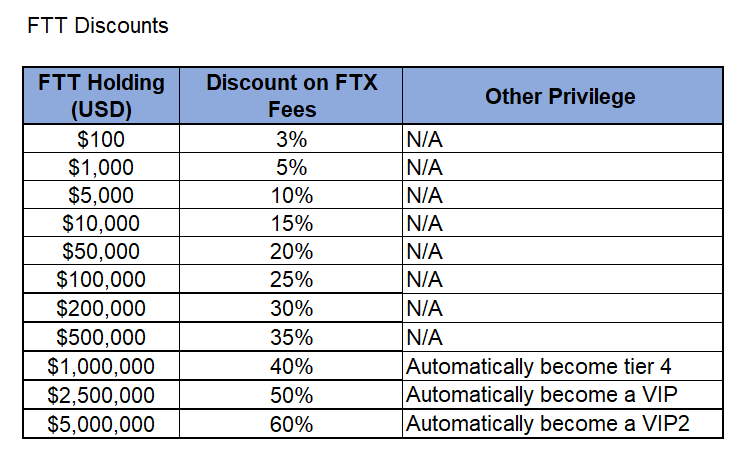This screenshot has width=735, height=450.
Task: Select the 30% discount cell
Action: click(291, 308)
